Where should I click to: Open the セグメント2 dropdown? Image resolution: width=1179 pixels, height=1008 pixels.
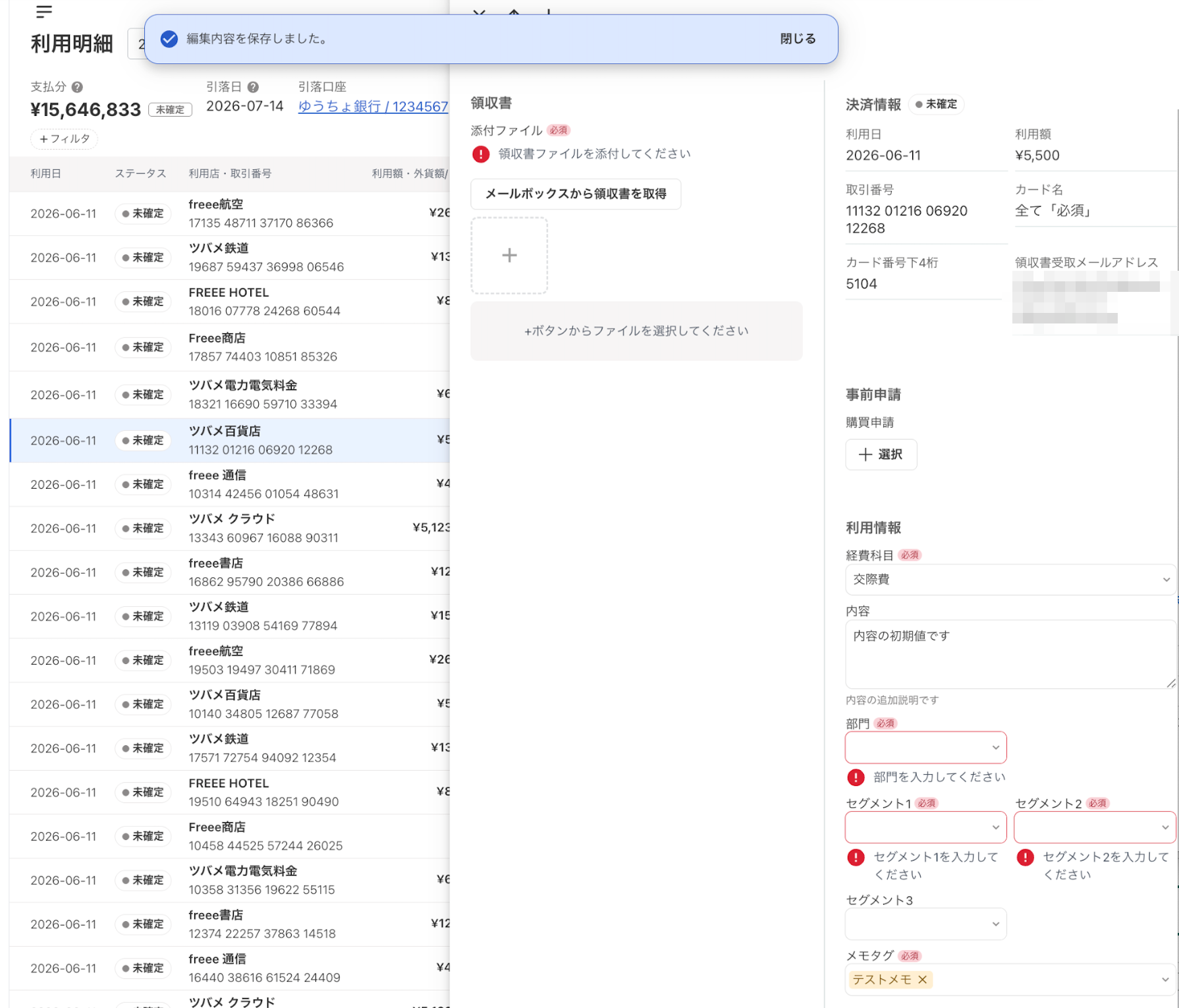tap(1095, 827)
